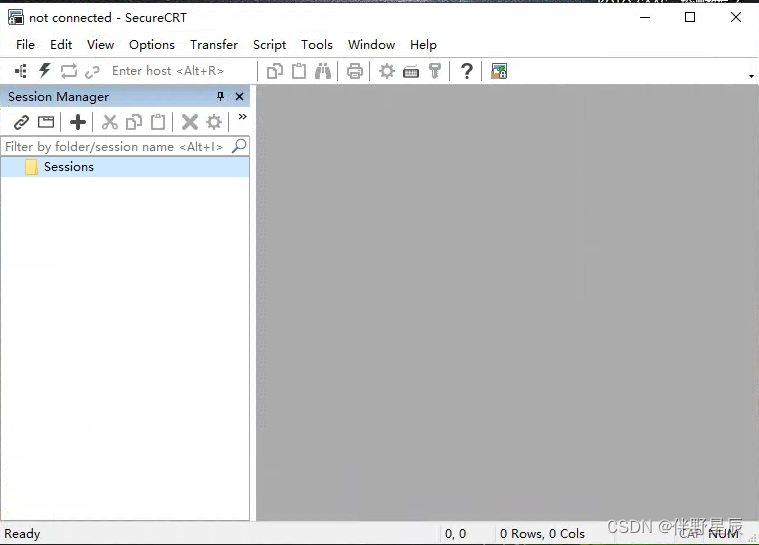Image resolution: width=759 pixels, height=545 pixels.
Task: Click the Disconnect broken-link icon
Action: [92, 72]
